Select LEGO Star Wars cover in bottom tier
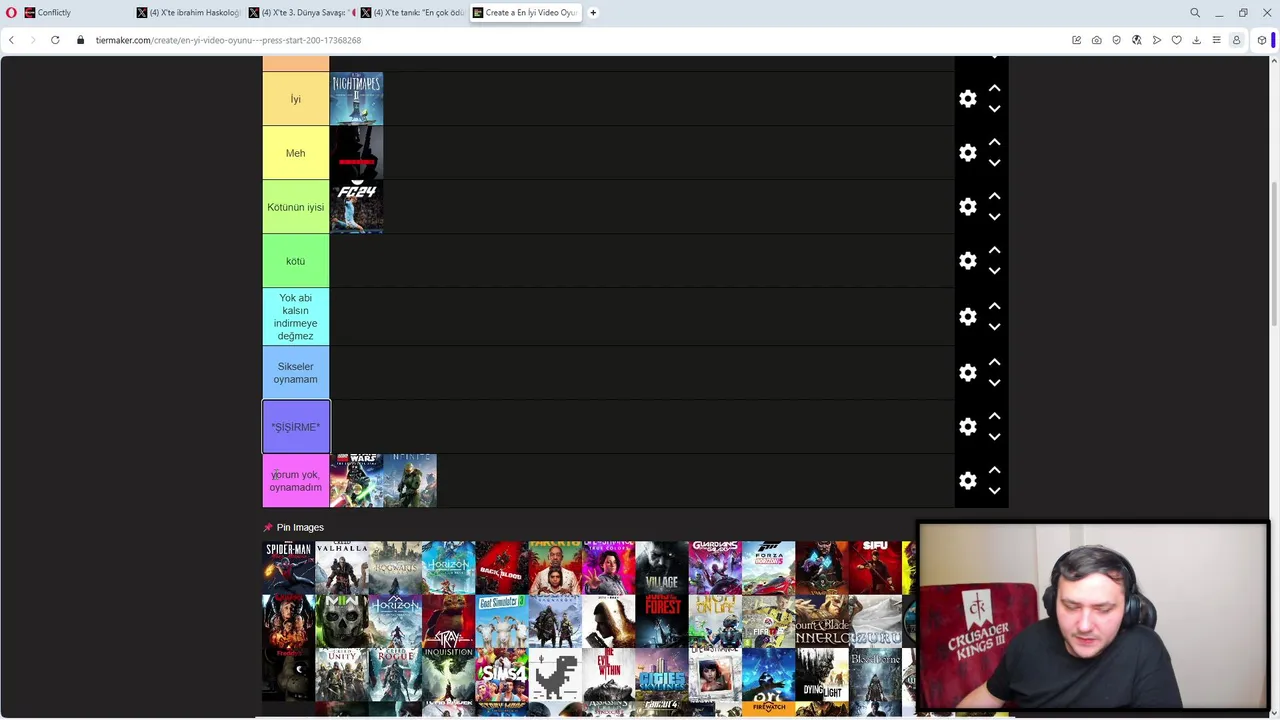 (x=357, y=481)
